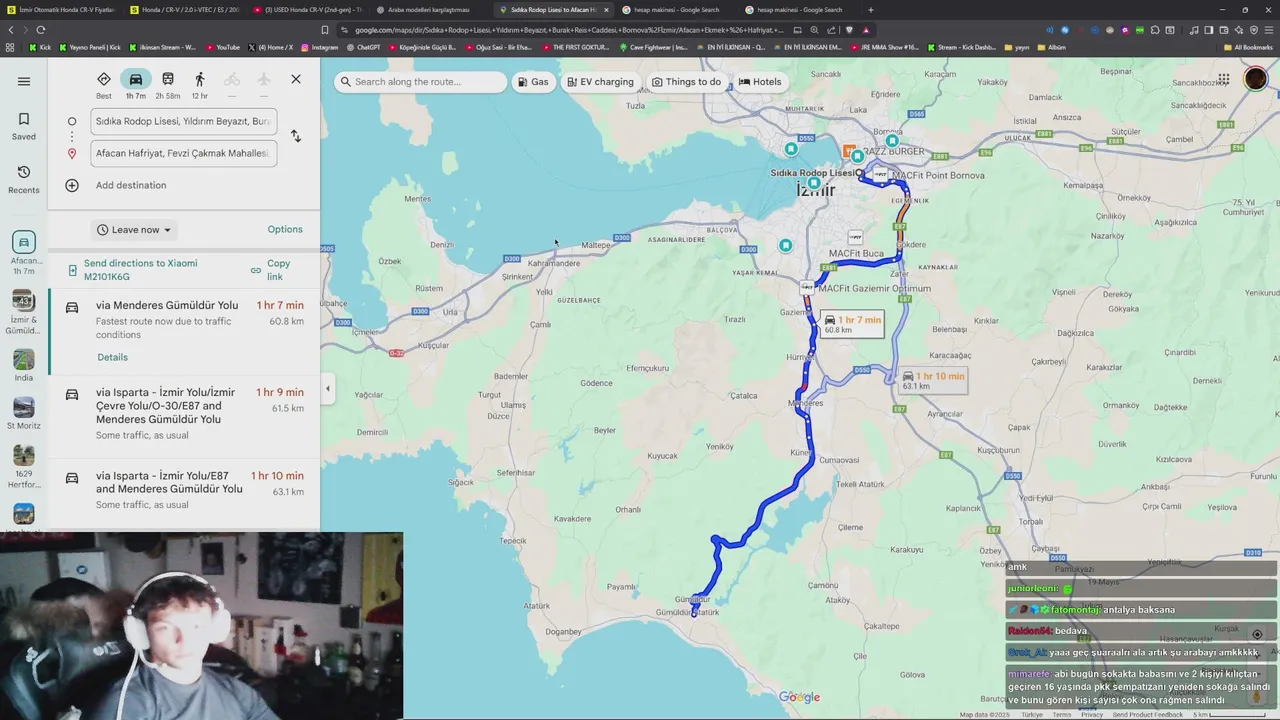
Task: Edit the Sıdıka Rodop Lisesi start field
Action: 184,121
